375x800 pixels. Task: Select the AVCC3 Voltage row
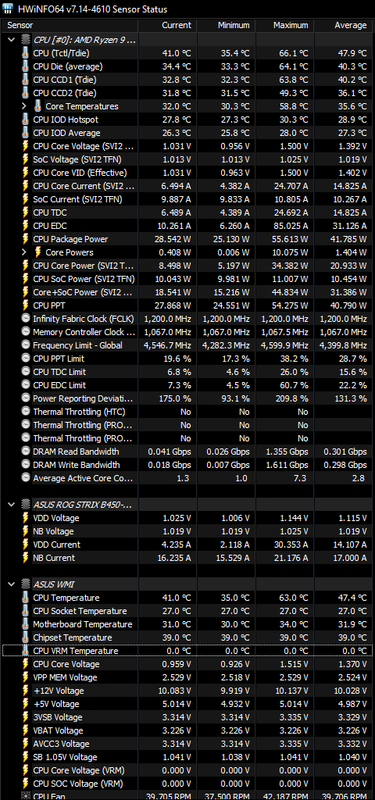[x=187, y=743]
